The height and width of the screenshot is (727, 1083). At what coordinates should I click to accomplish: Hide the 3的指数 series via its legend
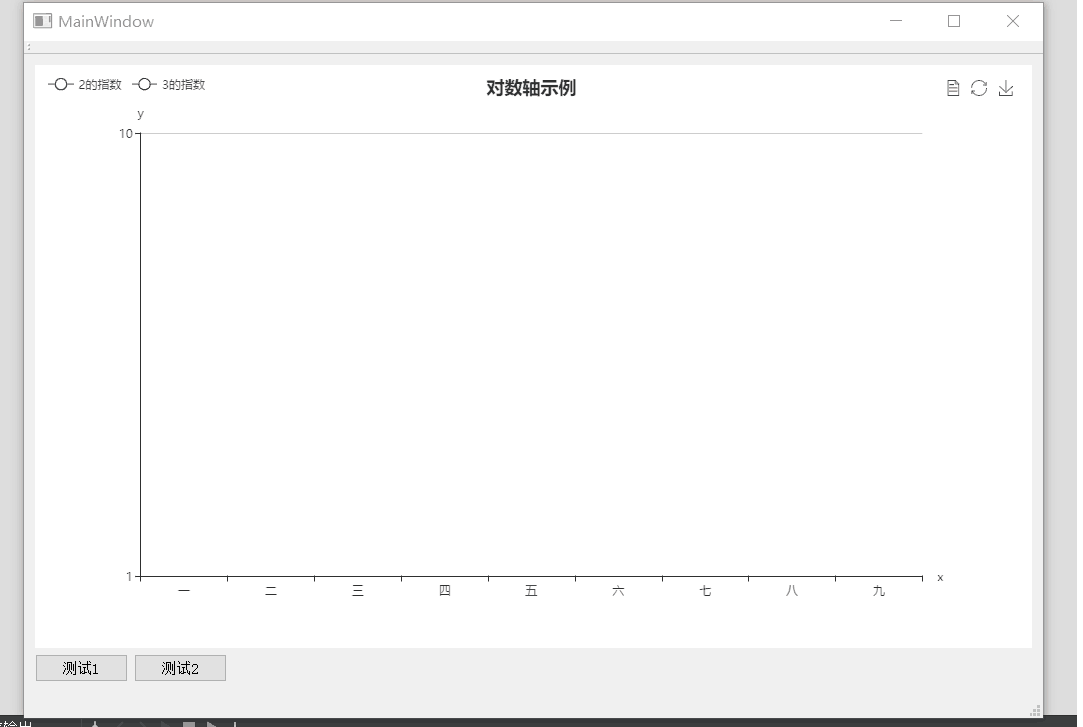185,85
